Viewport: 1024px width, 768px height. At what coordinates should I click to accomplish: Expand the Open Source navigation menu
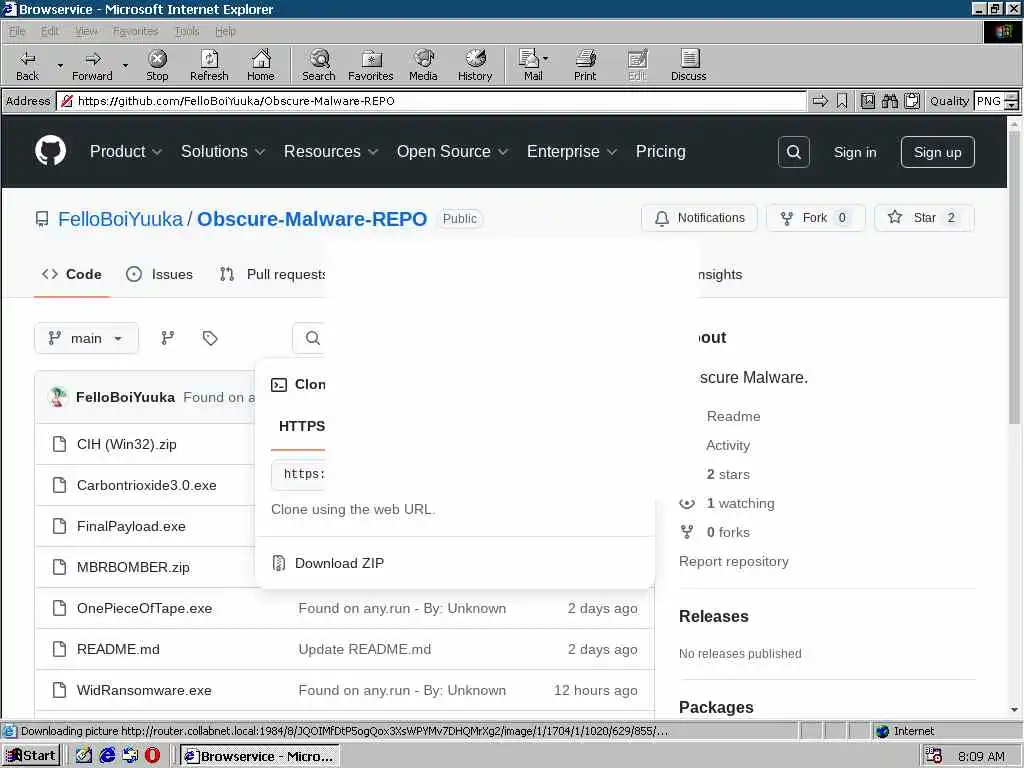(453, 152)
